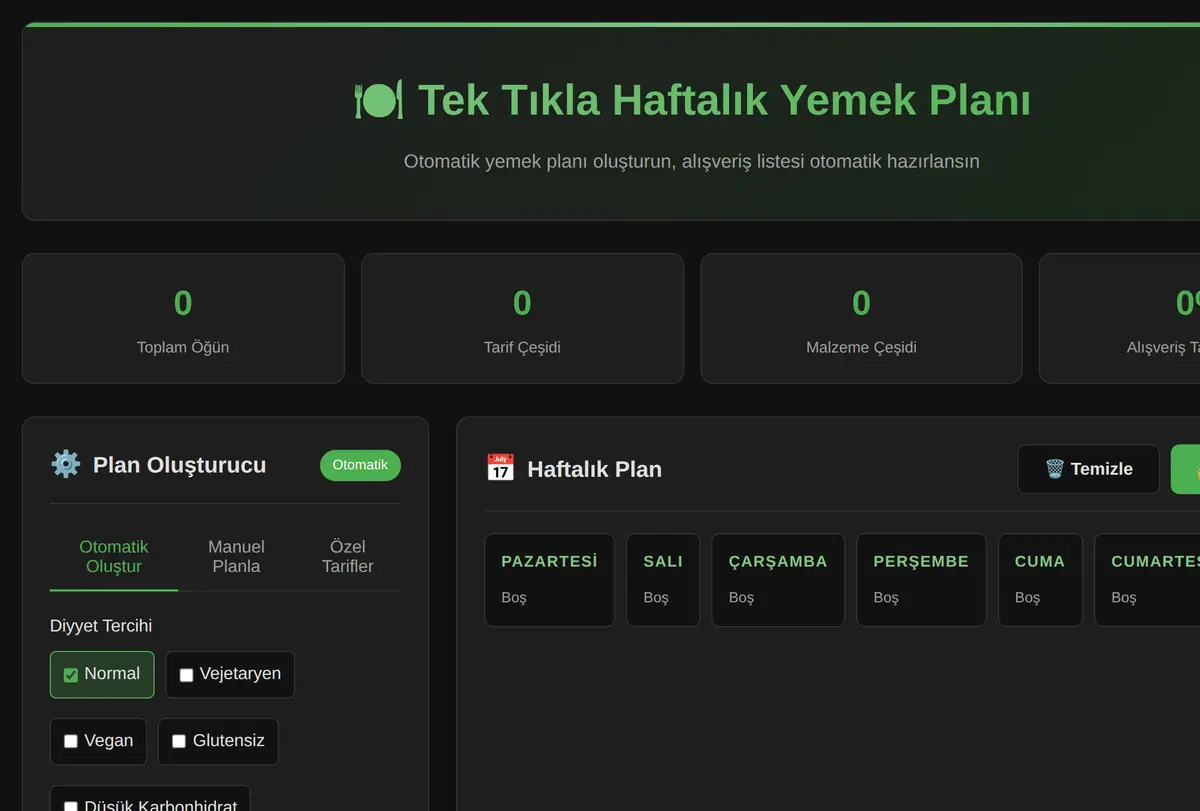Click the Toplam Öğün stat card

(x=183, y=318)
